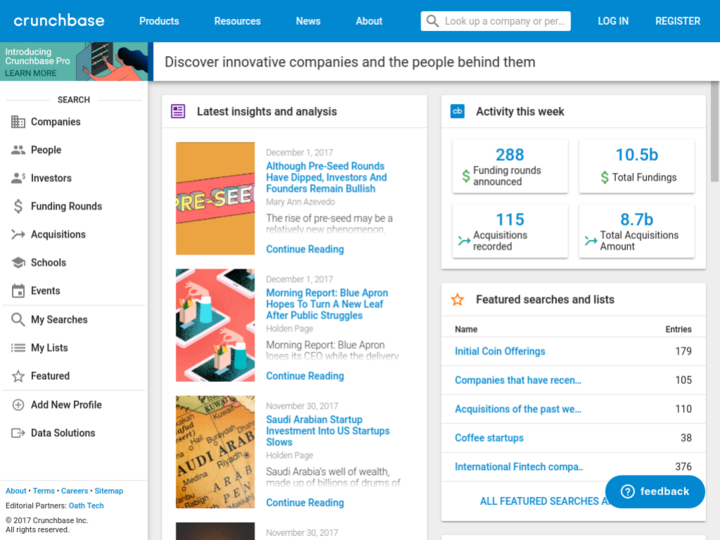Click the Funding Rounds dollar icon
Viewport: 720px width, 540px height.
[18, 207]
